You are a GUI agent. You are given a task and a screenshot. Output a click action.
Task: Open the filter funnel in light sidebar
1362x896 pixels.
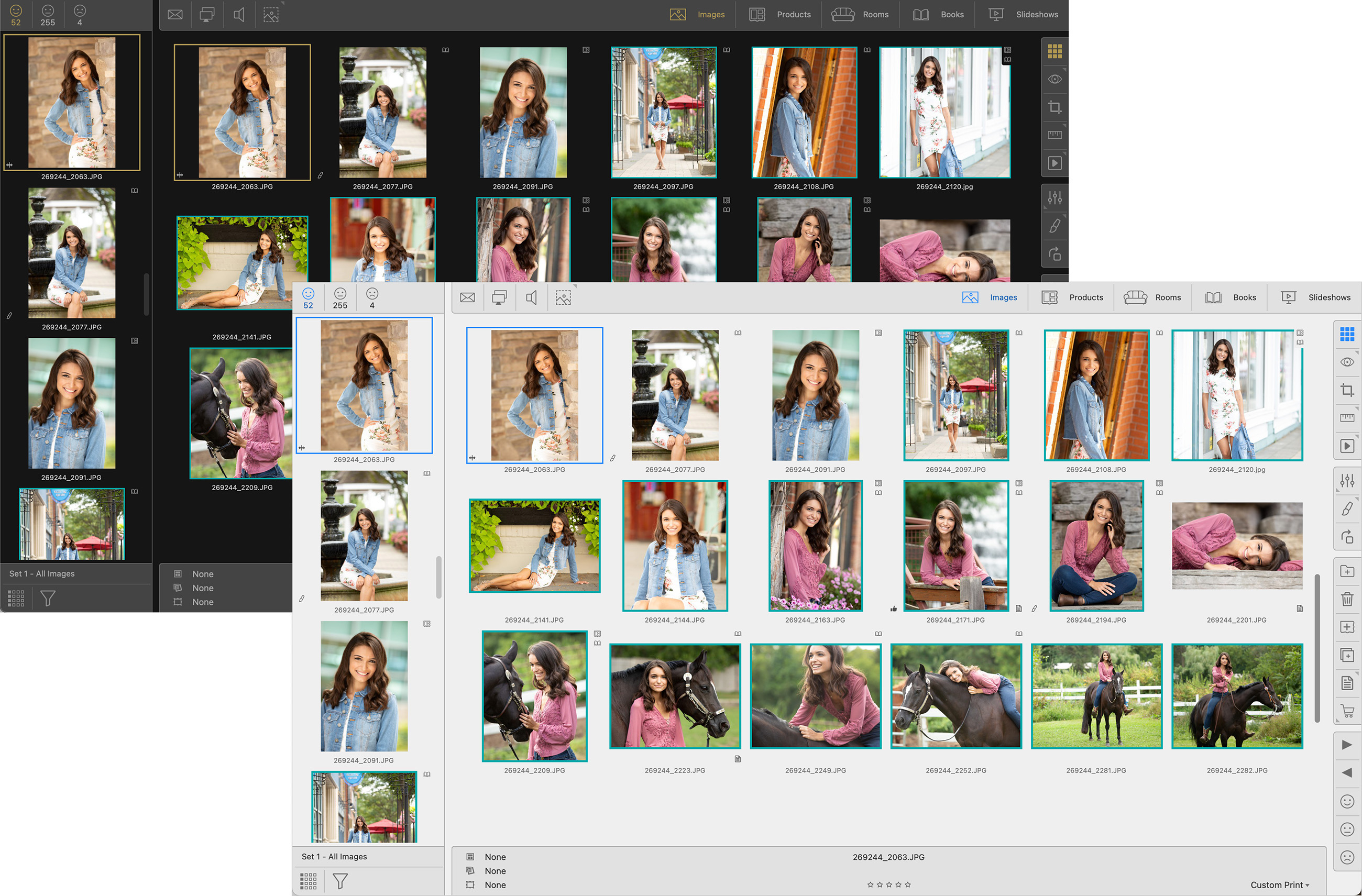point(340,881)
